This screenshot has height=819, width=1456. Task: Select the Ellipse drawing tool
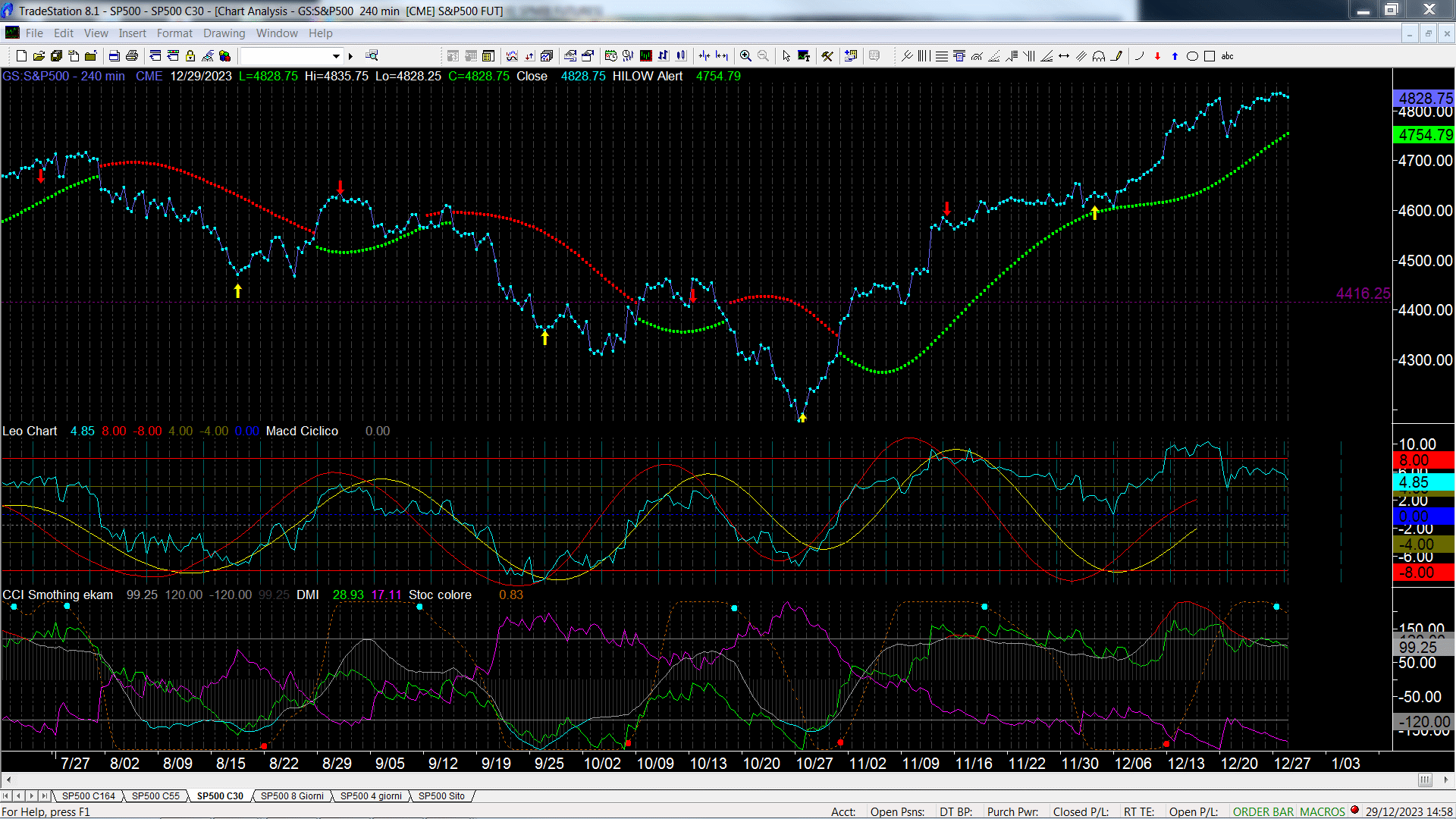tap(1192, 56)
